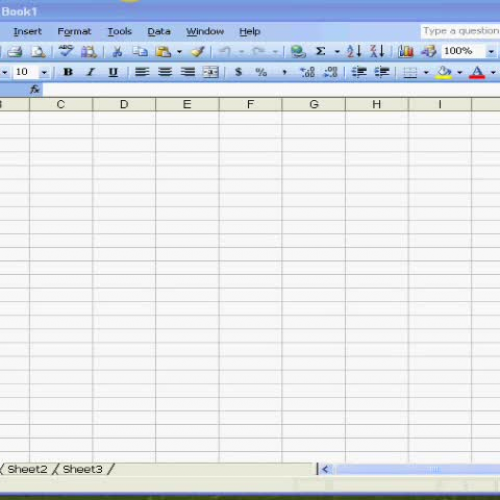Open the Data menu
This screenshot has width=500, height=500.
tap(159, 31)
